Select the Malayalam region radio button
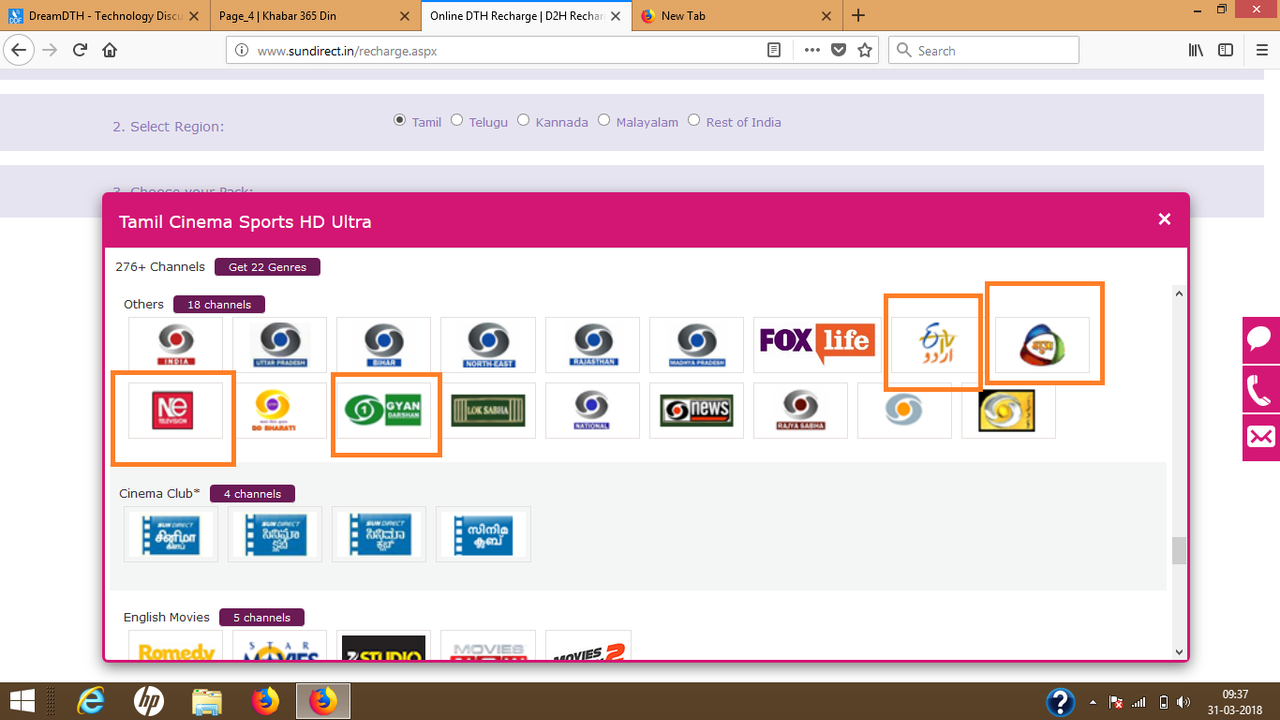This screenshot has width=1280, height=720. tap(604, 120)
